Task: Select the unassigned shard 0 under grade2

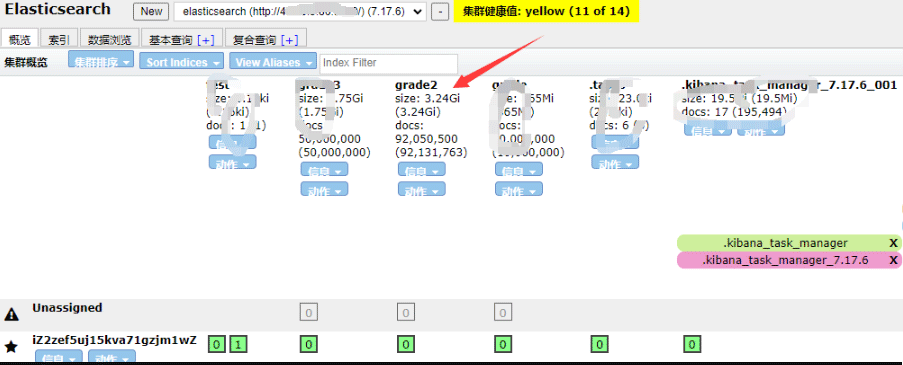Action: (x=405, y=313)
